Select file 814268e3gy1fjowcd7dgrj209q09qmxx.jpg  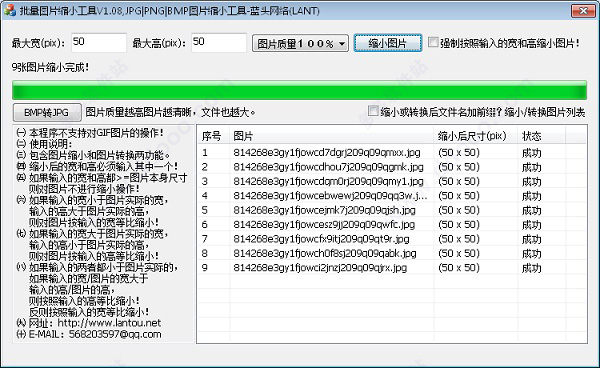[327, 153]
